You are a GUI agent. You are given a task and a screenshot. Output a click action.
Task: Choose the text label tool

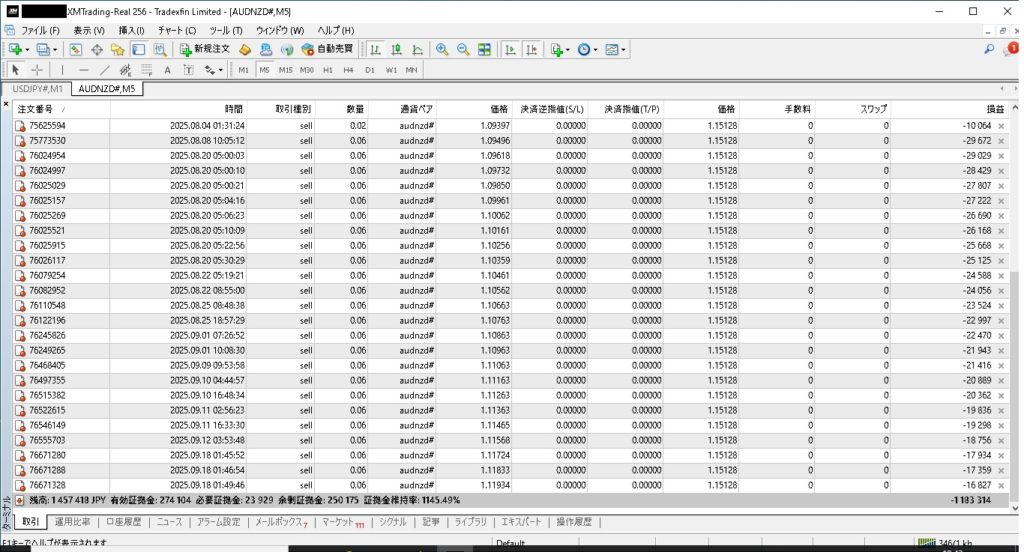167,70
